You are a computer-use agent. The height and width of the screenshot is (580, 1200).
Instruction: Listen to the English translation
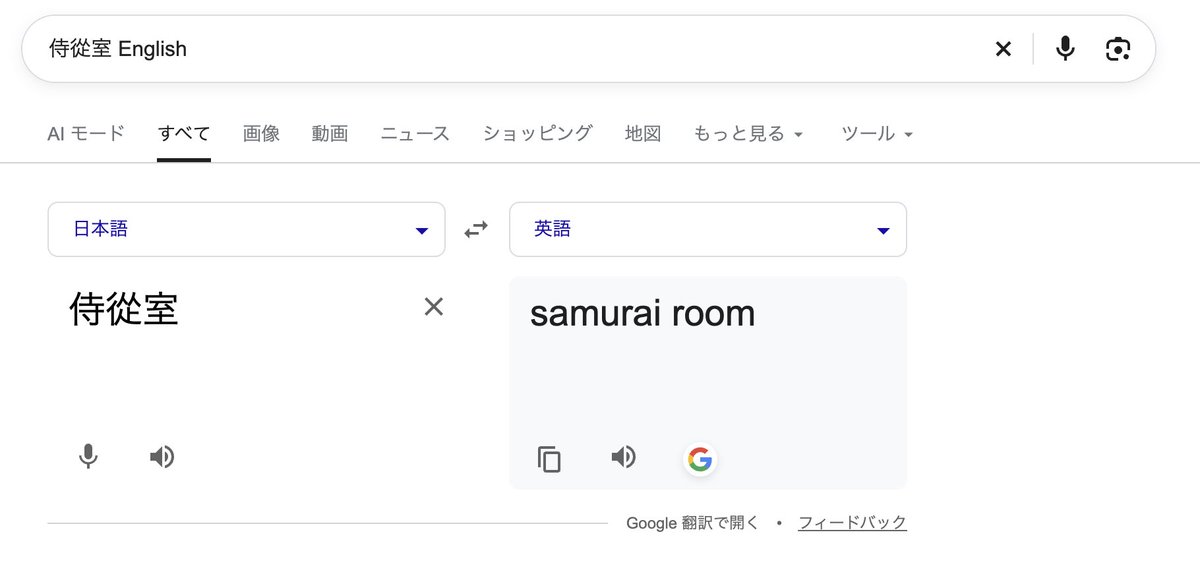[x=623, y=457]
